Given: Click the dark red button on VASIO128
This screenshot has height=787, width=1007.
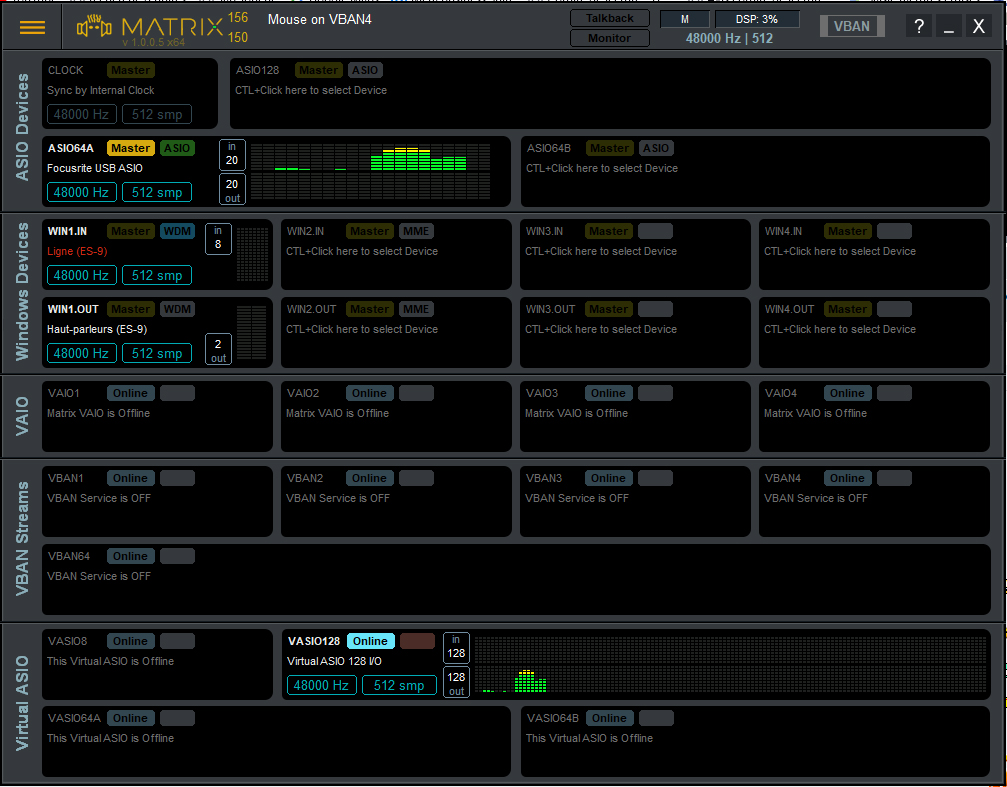Looking at the screenshot, I should (417, 641).
